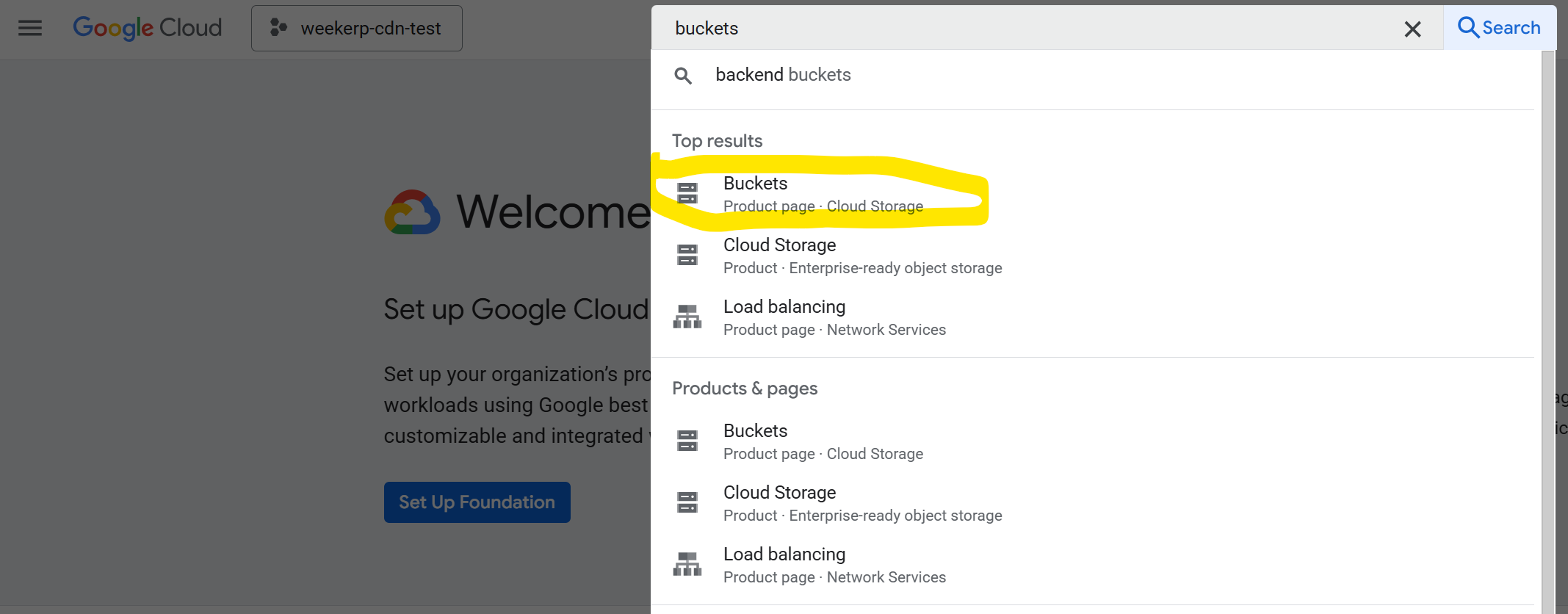Click storage icon next to highlighted Buckets

point(687,193)
